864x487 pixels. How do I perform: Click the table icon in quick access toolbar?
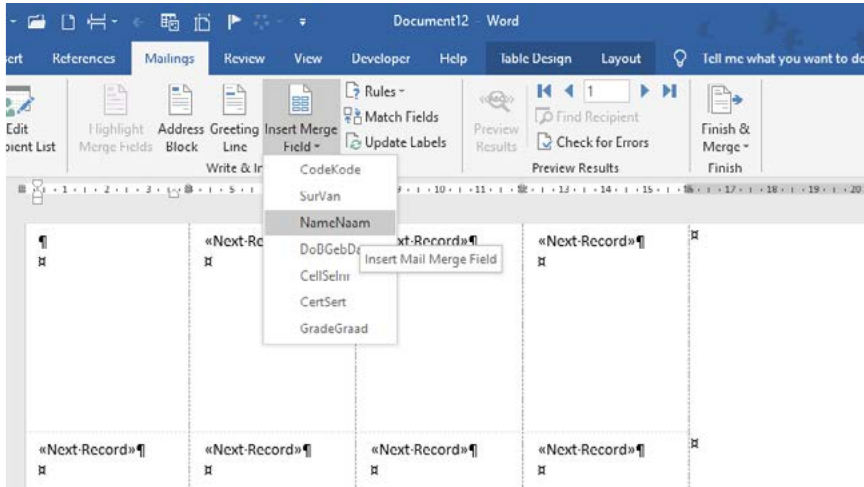tap(169, 22)
